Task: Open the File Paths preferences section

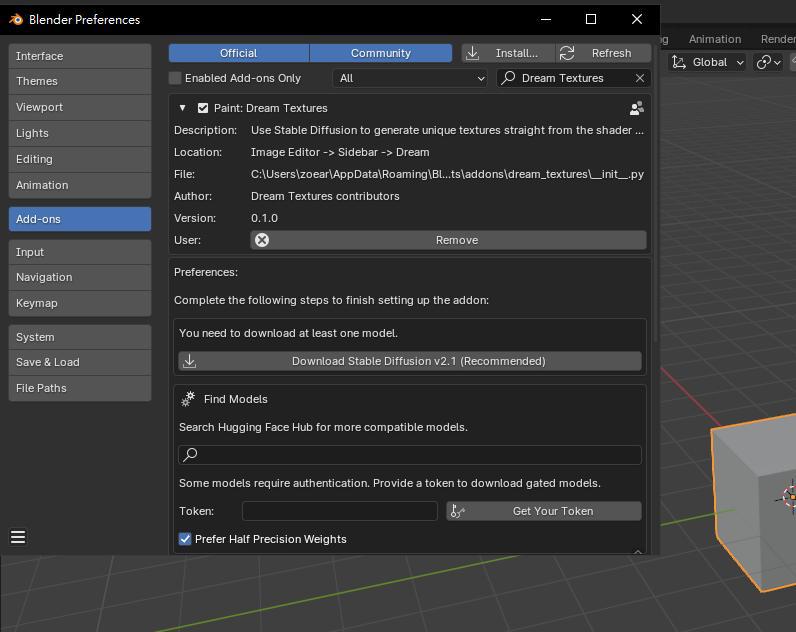Action: pyautogui.click(x=80, y=388)
